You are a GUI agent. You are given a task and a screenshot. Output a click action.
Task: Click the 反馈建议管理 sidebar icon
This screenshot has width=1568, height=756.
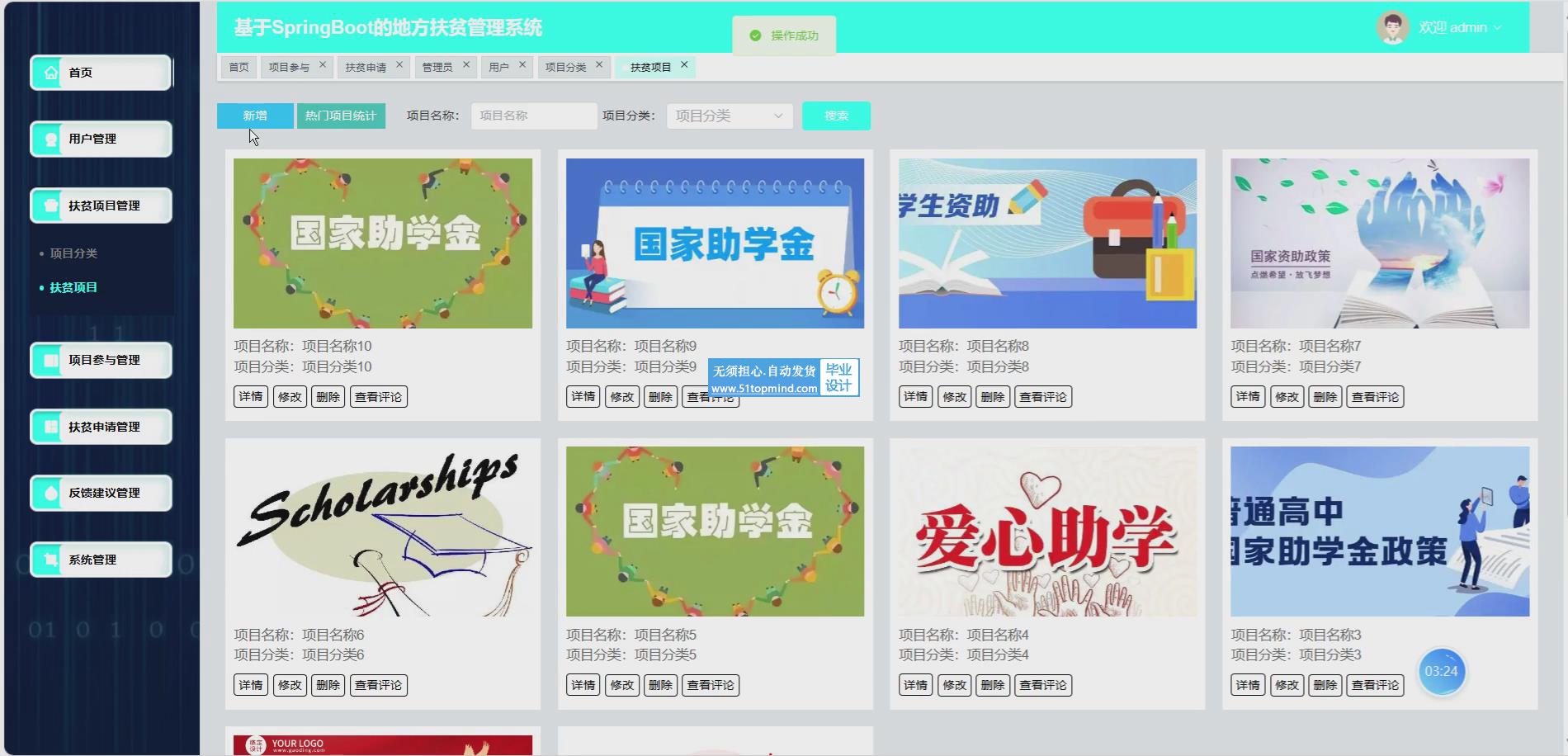pos(51,493)
